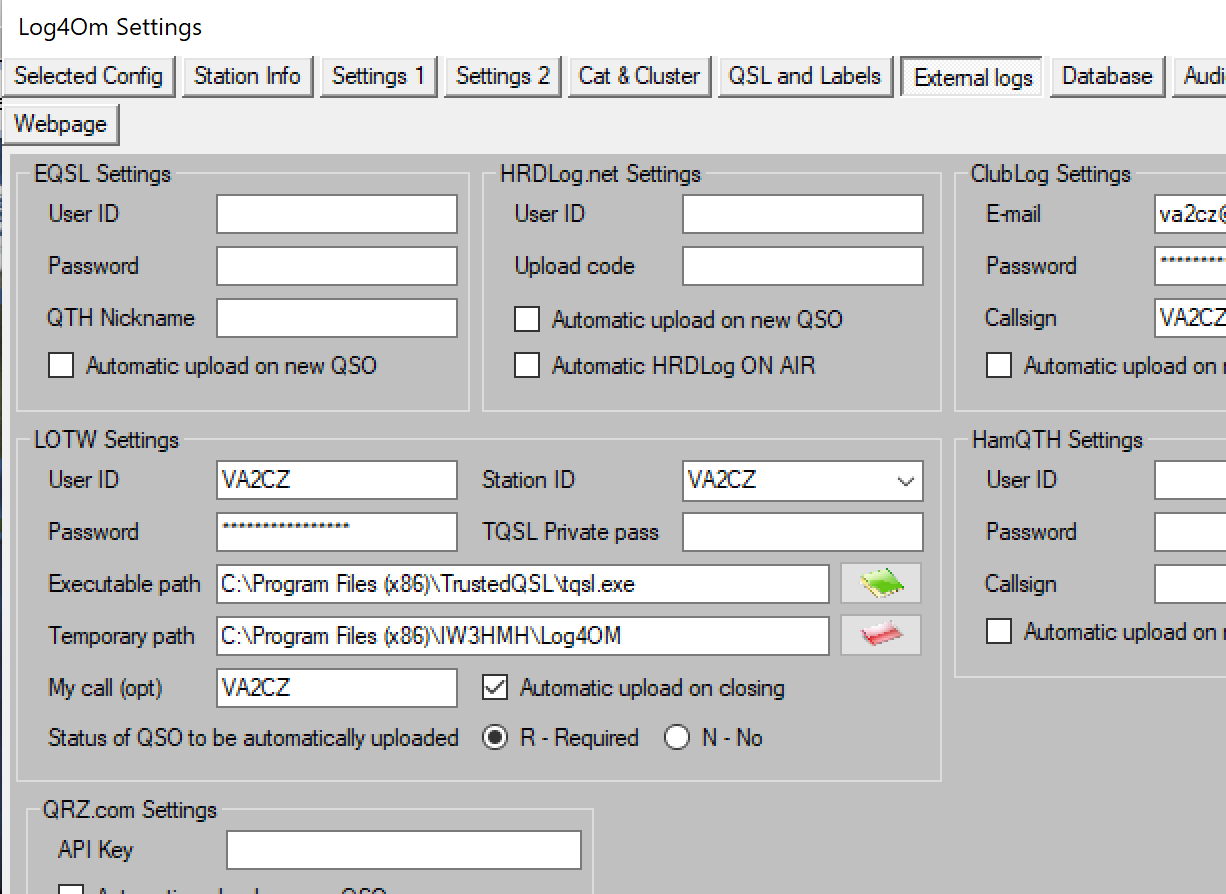Open the Station Info tab

247,76
